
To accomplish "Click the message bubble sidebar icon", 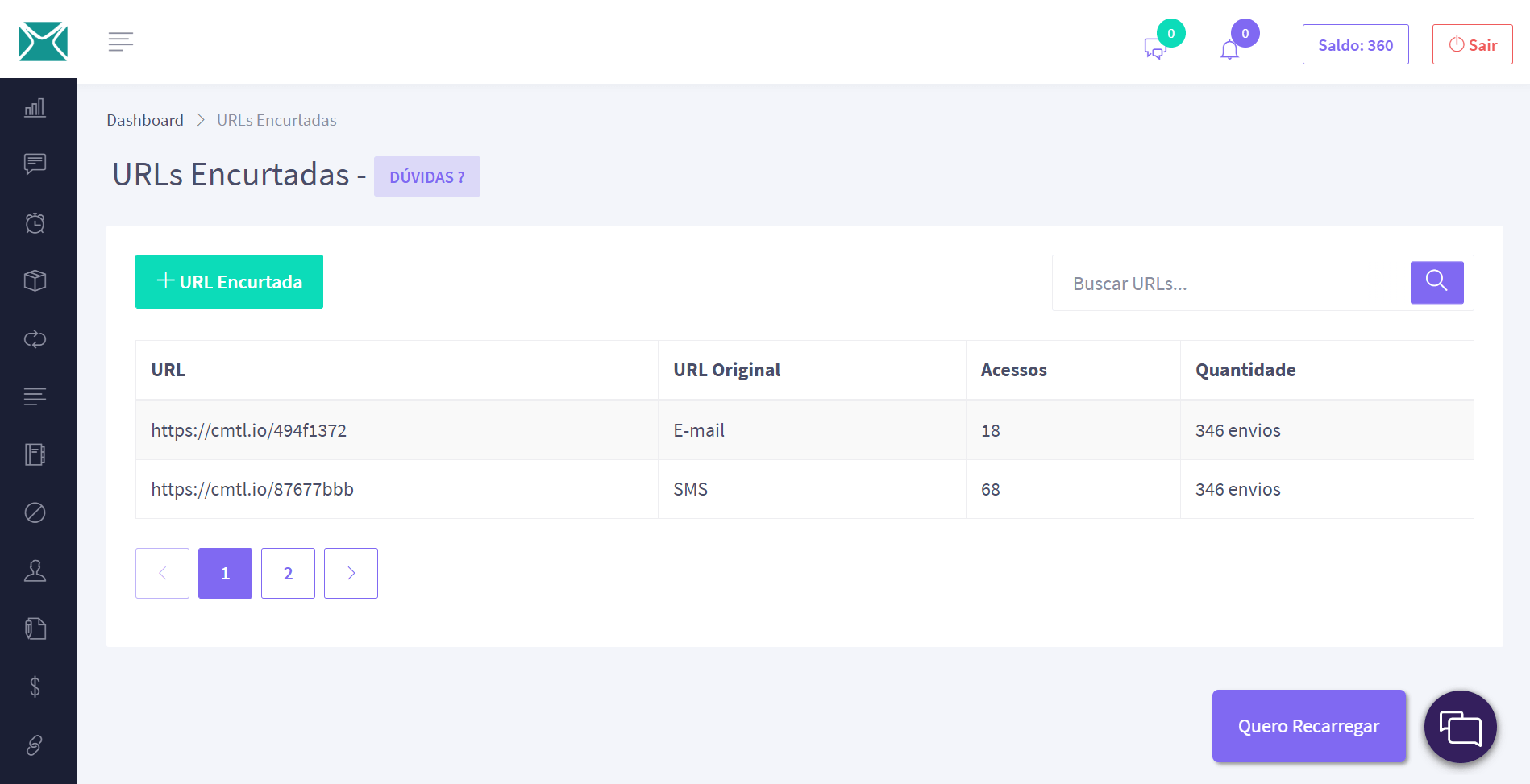I will (x=35, y=164).
